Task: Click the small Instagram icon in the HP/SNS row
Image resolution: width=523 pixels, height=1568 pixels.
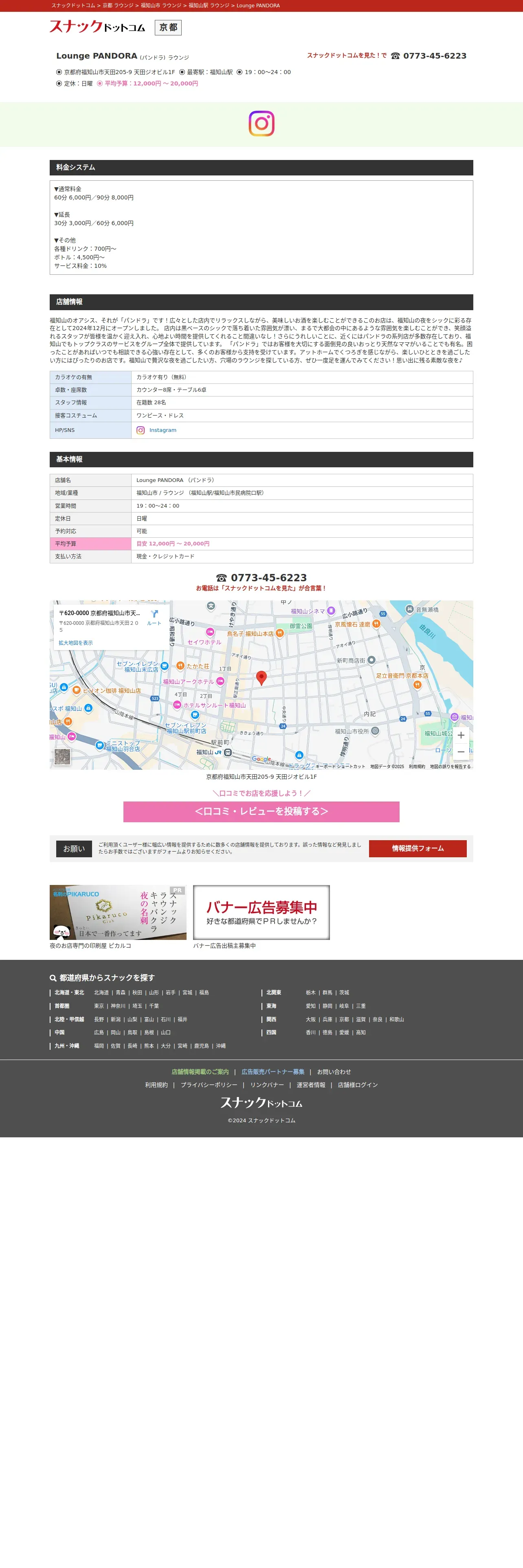Action: point(141,430)
